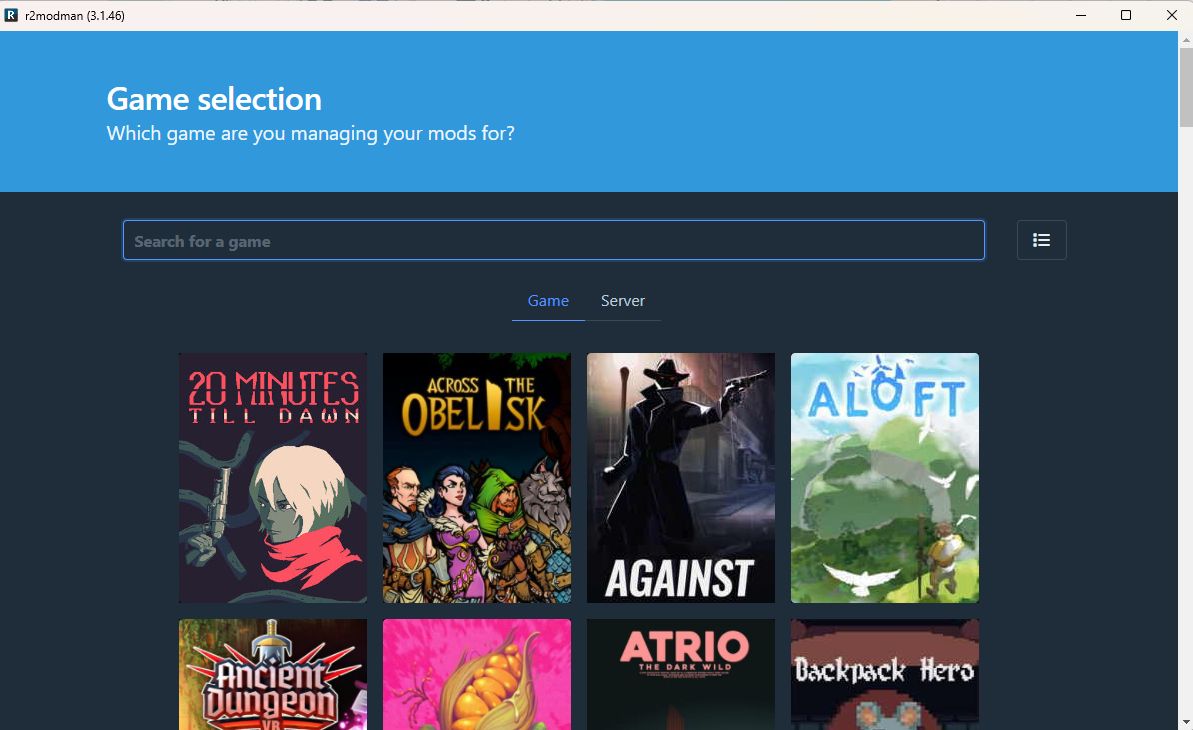Select the 20 Minutes Till Dawn cover

click(272, 477)
